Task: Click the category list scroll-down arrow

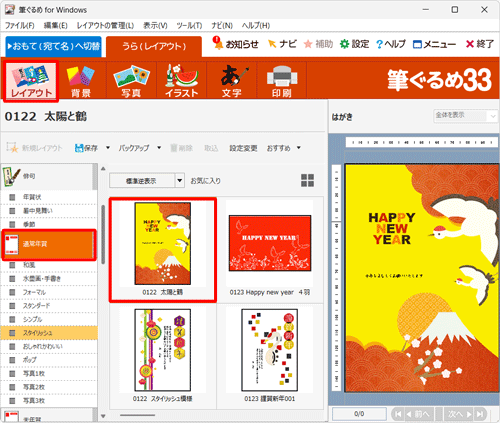Action: (x=103, y=416)
